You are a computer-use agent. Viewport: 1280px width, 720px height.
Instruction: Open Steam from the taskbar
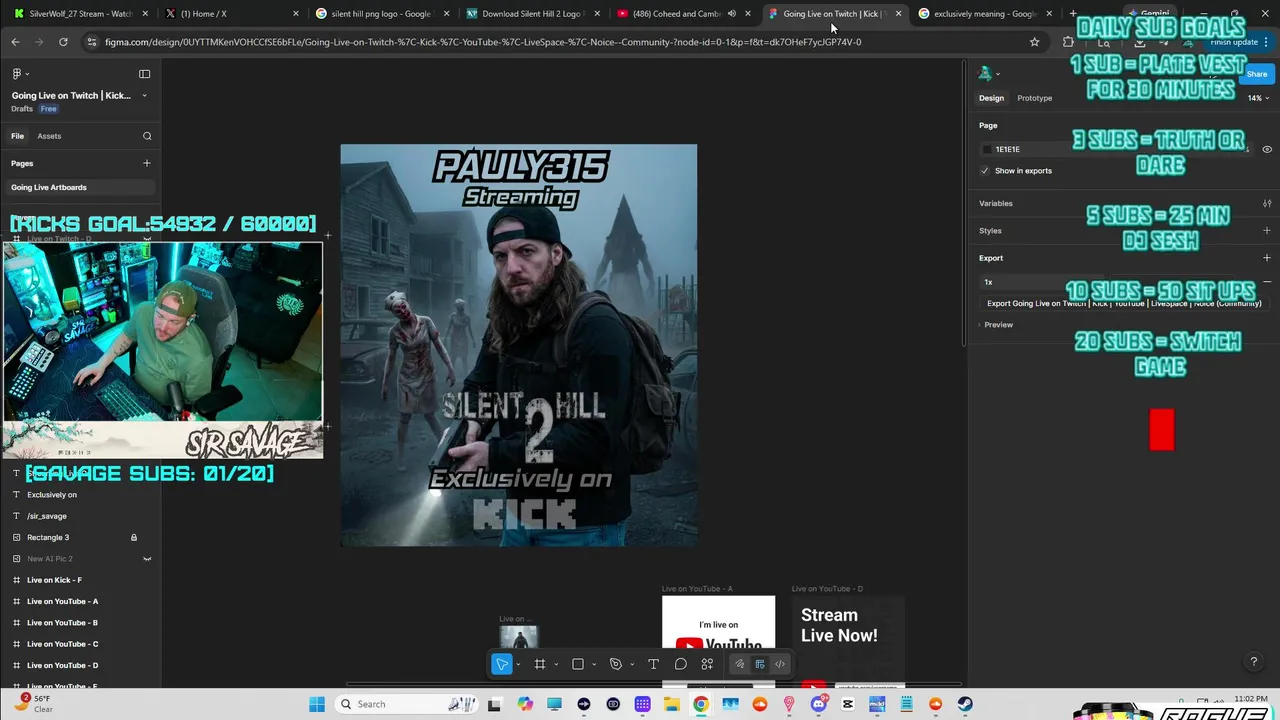(x=964, y=704)
